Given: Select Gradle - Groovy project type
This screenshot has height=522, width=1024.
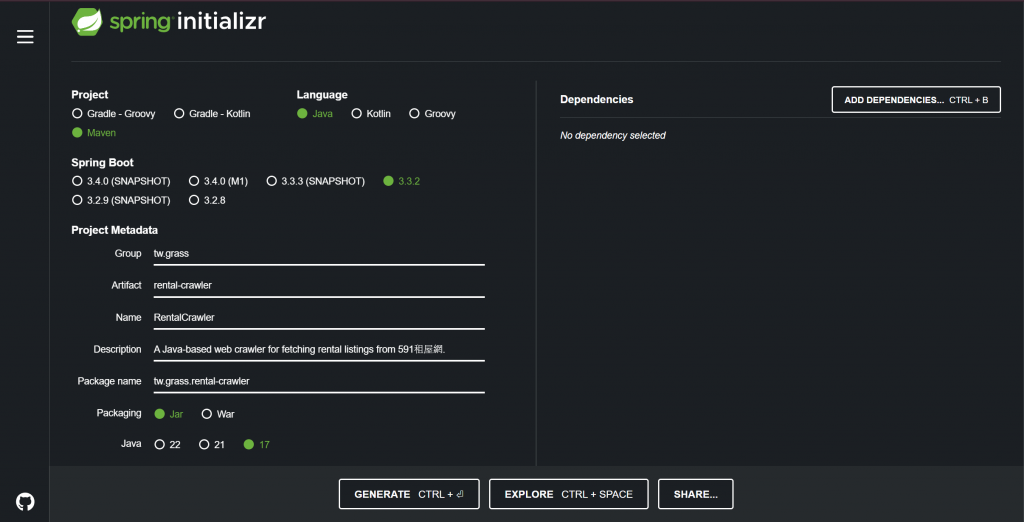Looking at the screenshot, I should [x=114, y=114].
